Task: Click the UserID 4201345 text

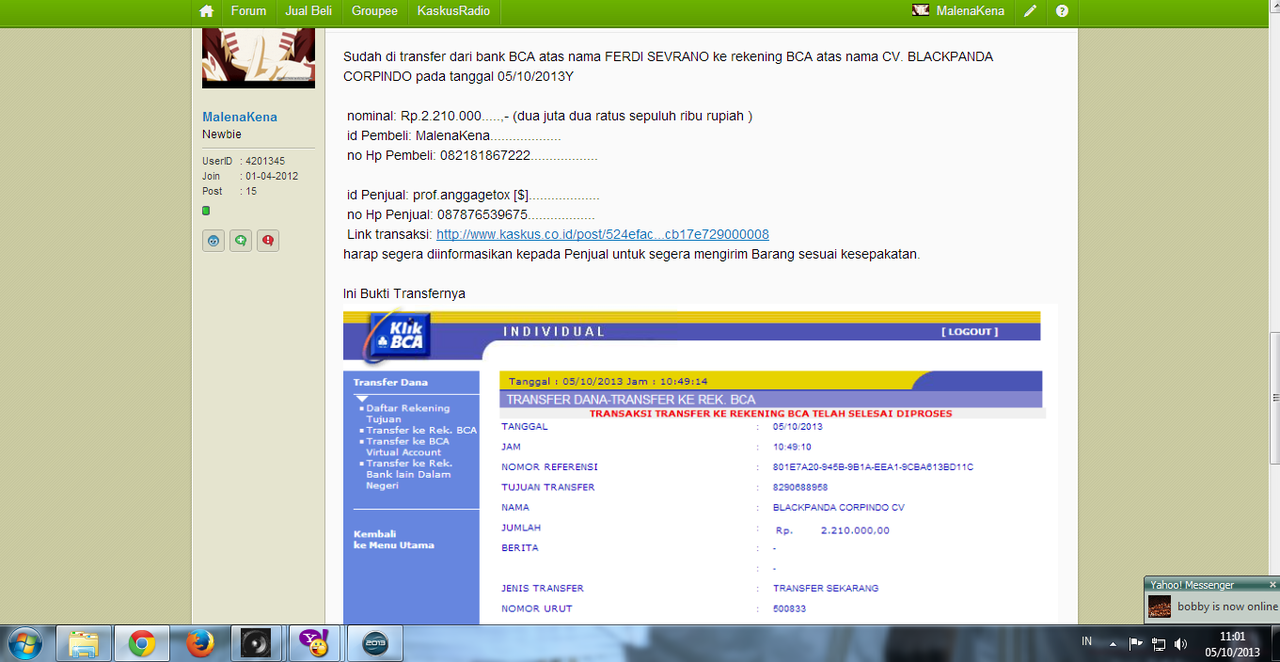Action: [x=243, y=161]
